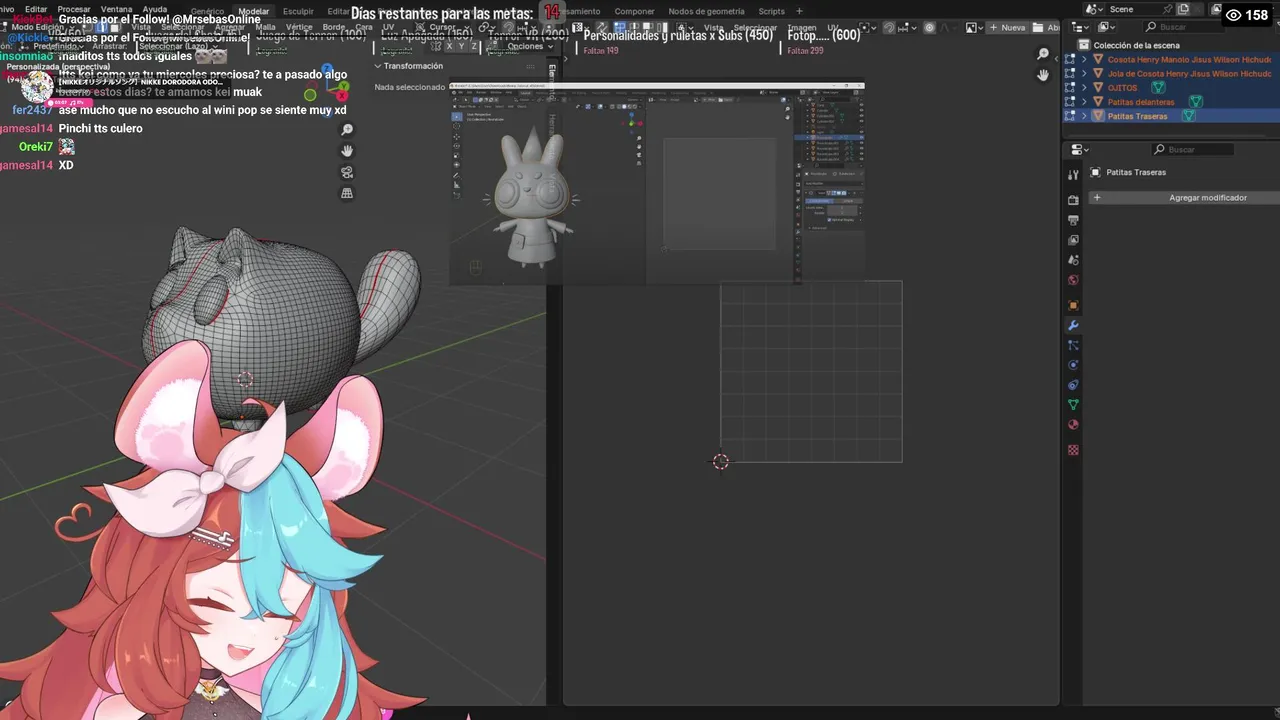Open the Scene properties tab

(1073, 260)
